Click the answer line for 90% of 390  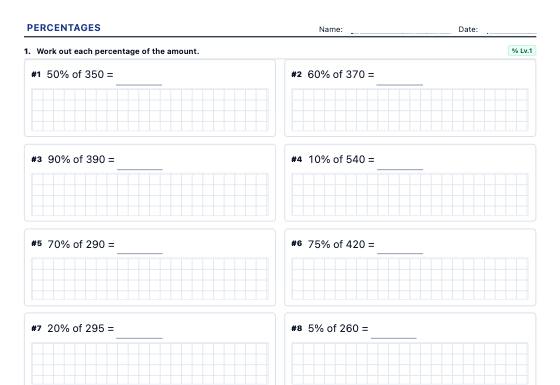click(140, 169)
